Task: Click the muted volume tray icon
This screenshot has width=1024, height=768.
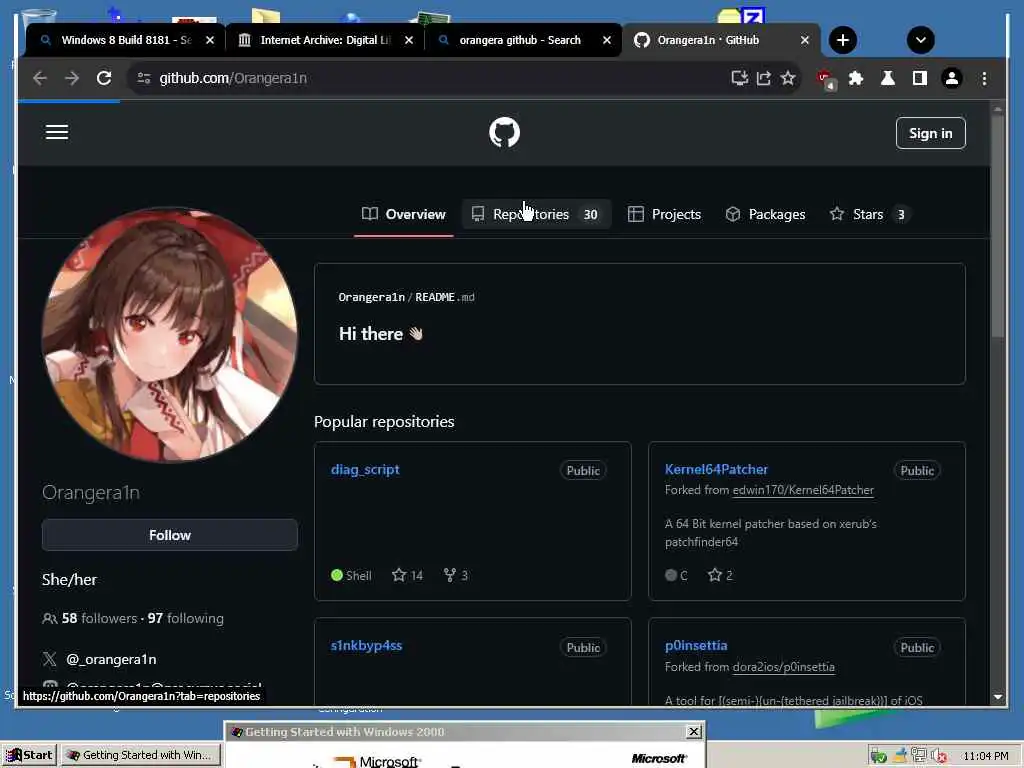Action: [x=939, y=756]
